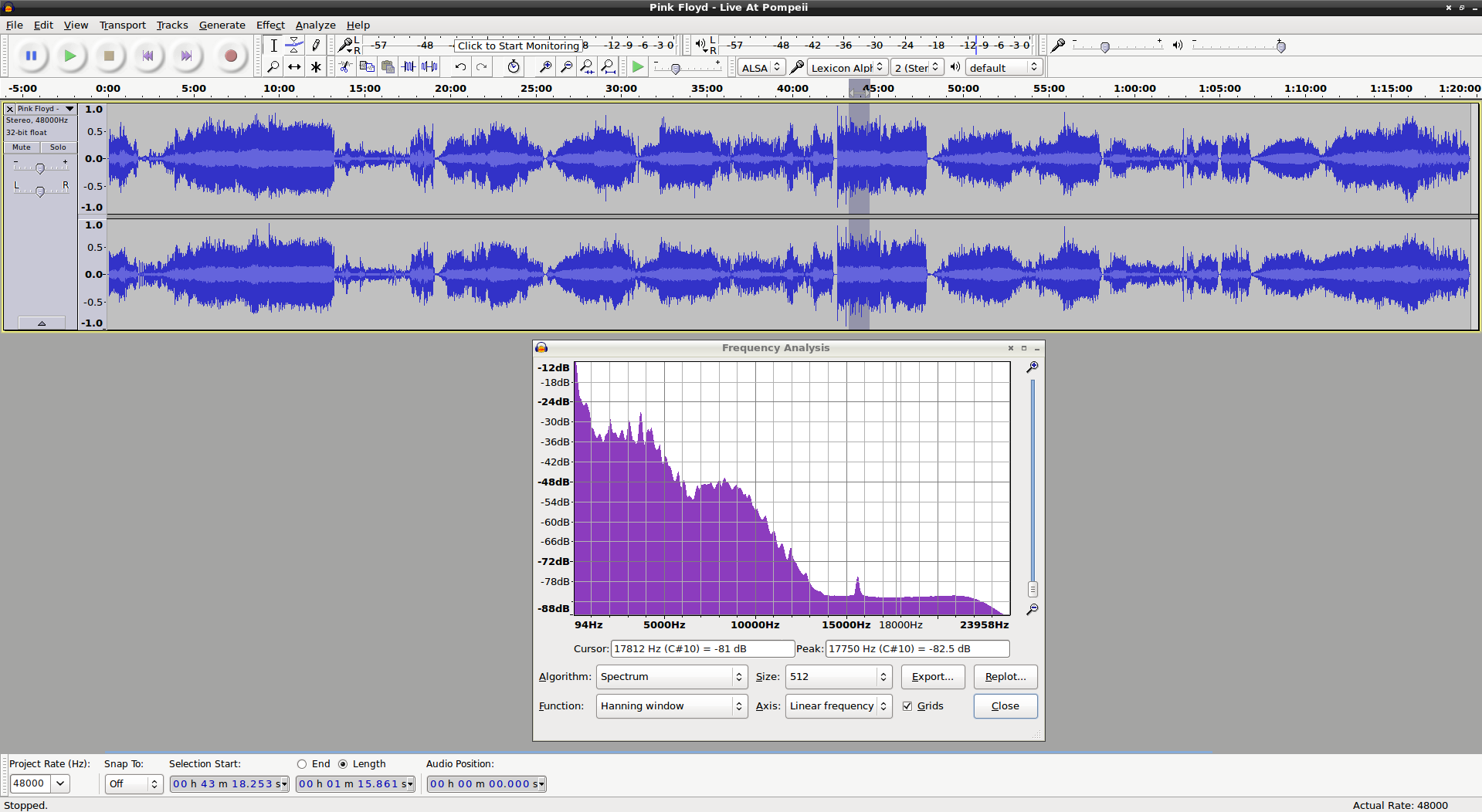Viewport: 1482px width, 812px height.
Task: Click the Export... button
Action: [x=933, y=677]
